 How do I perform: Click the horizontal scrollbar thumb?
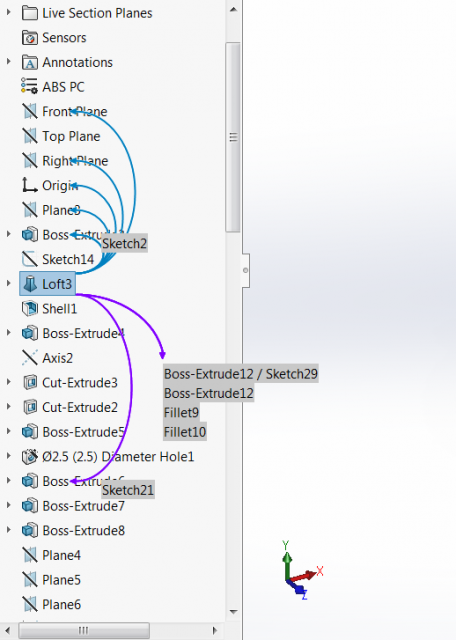pyautogui.click(x=84, y=630)
